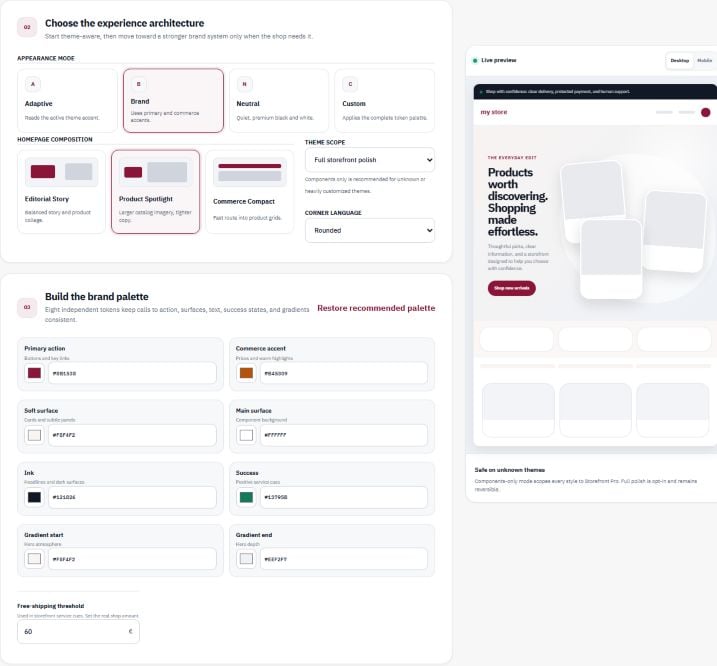Focus the Gradient end hex input

[344, 559]
